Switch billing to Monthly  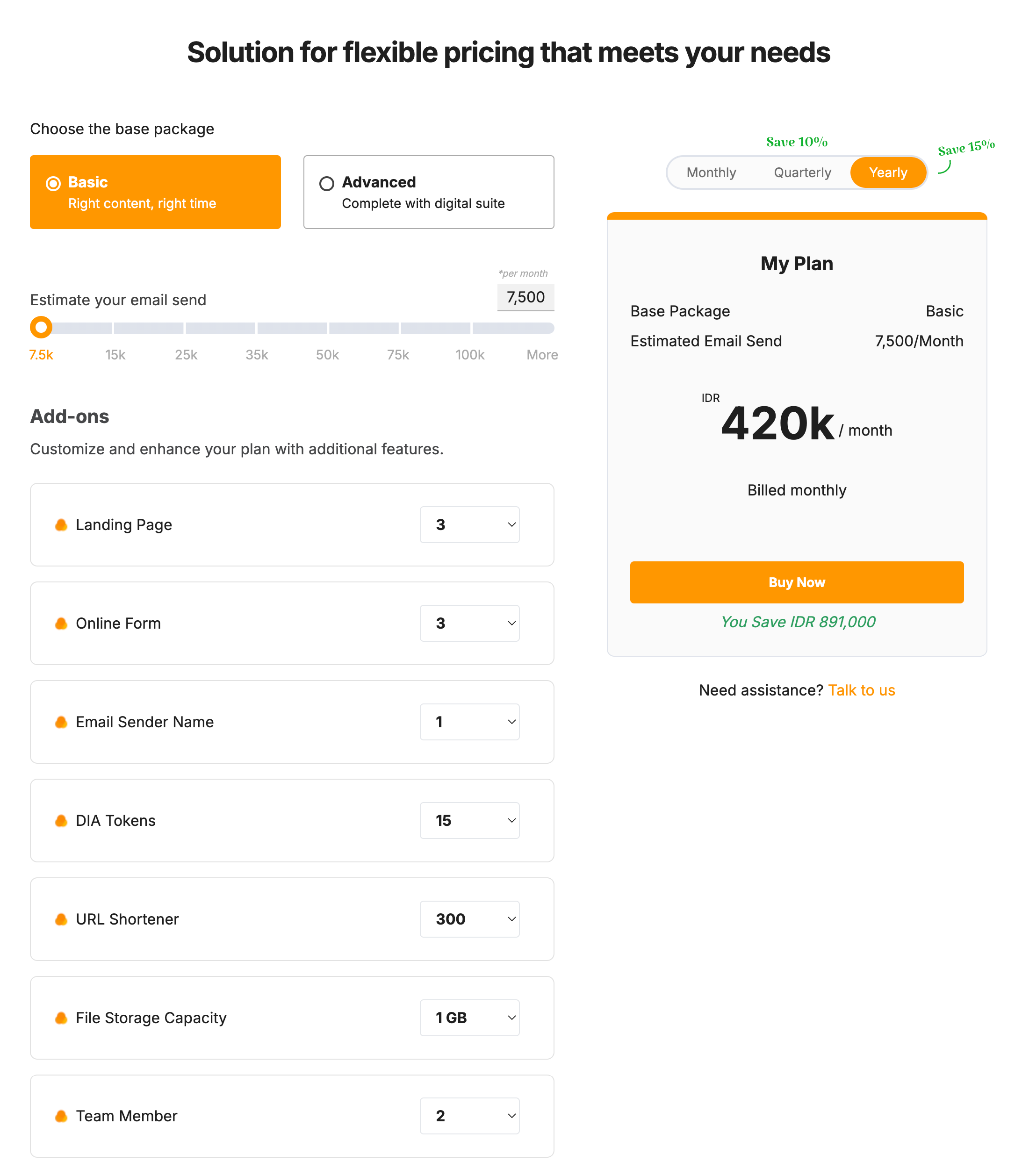click(x=711, y=173)
